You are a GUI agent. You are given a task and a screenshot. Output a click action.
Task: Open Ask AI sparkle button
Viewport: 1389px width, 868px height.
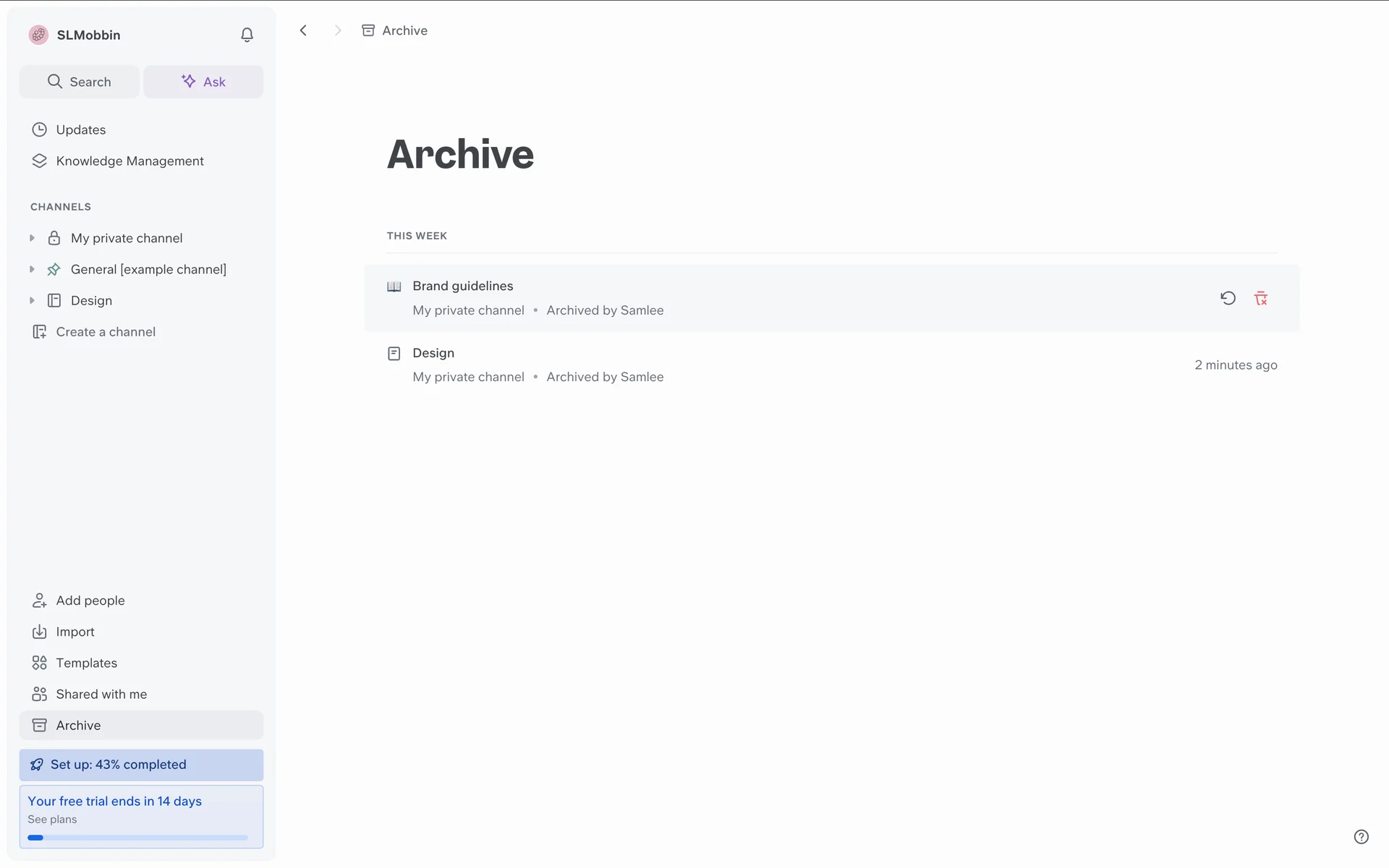[203, 82]
